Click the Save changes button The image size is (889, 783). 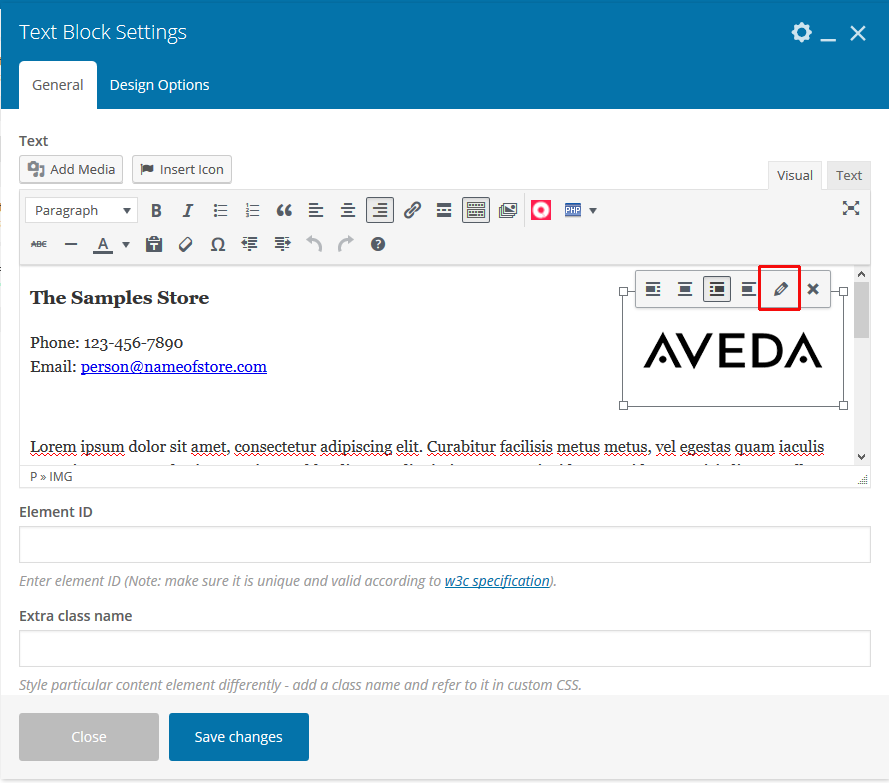point(238,737)
